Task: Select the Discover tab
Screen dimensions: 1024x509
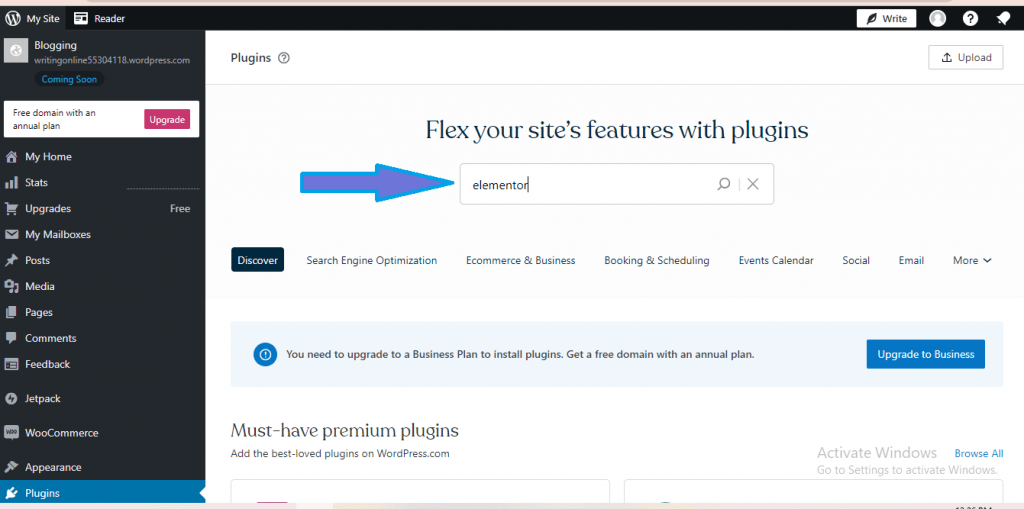Action: coord(257,260)
